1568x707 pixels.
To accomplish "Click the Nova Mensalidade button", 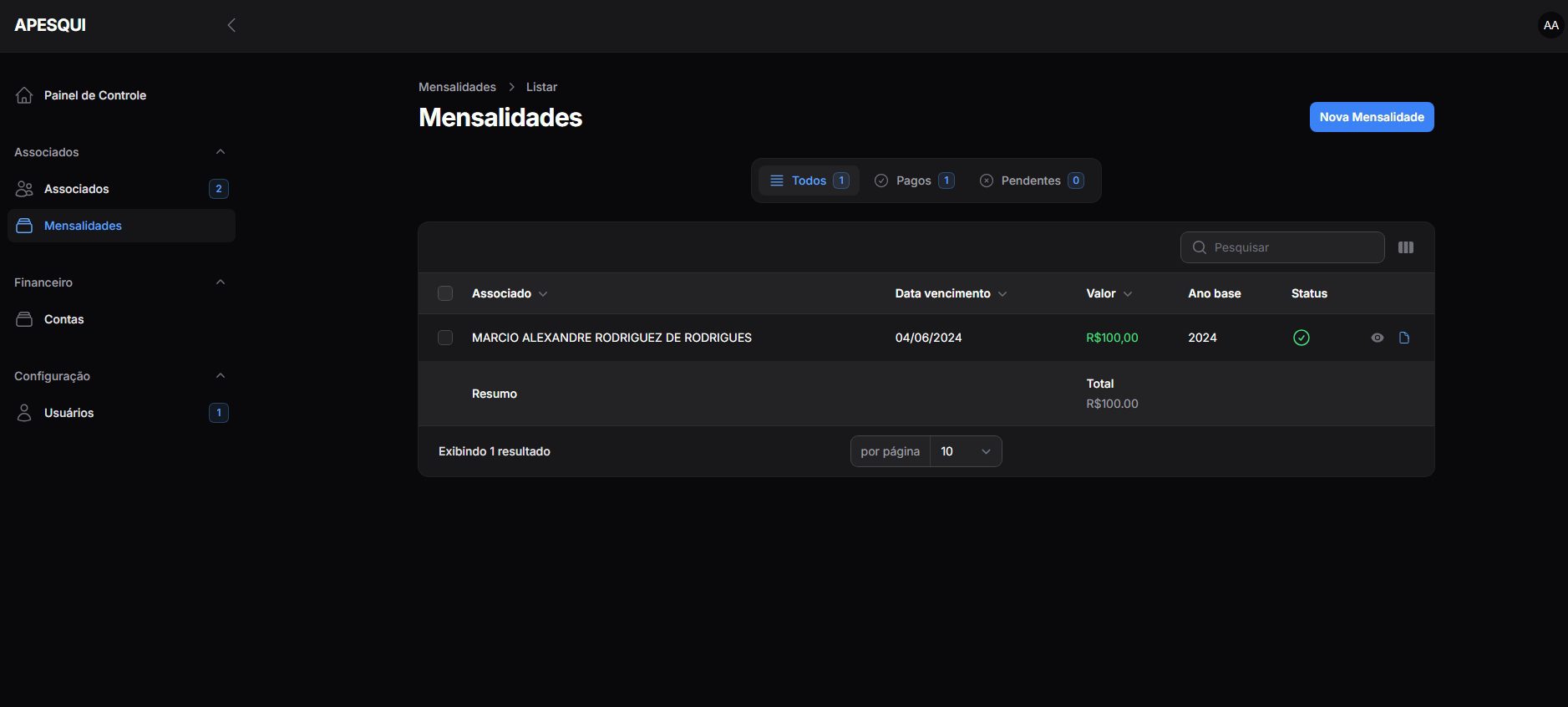I will click(x=1371, y=117).
